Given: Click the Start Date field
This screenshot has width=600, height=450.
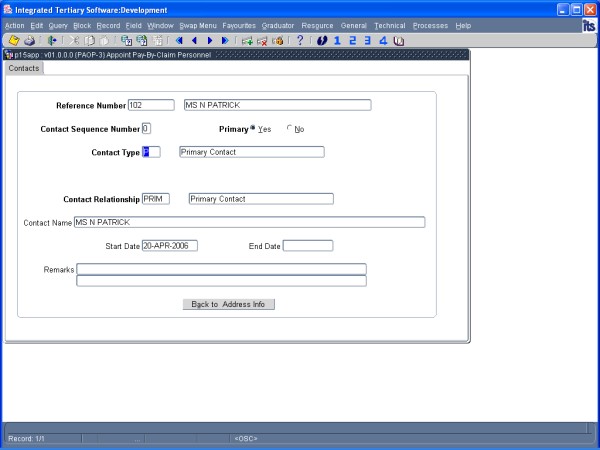Looking at the screenshot, I should pyautogui.click(x=170, y=246).
